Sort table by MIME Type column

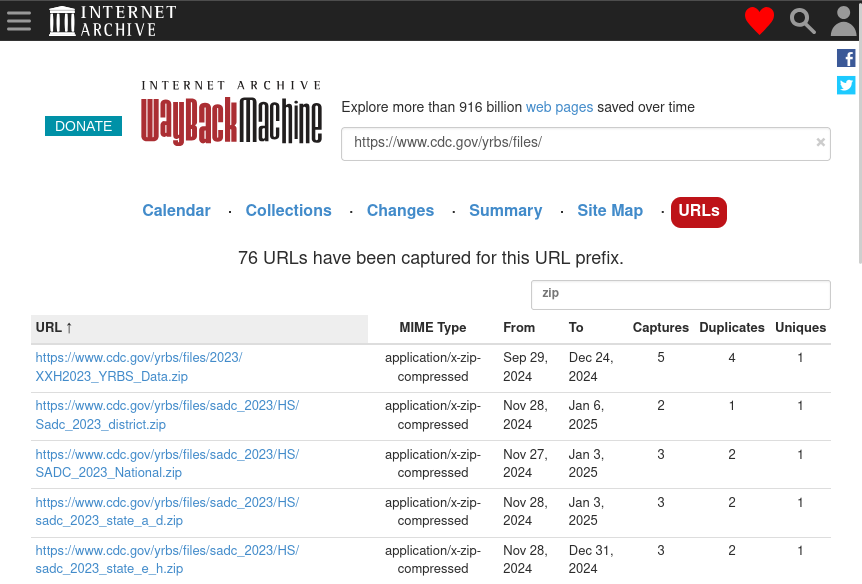point(433,328)
